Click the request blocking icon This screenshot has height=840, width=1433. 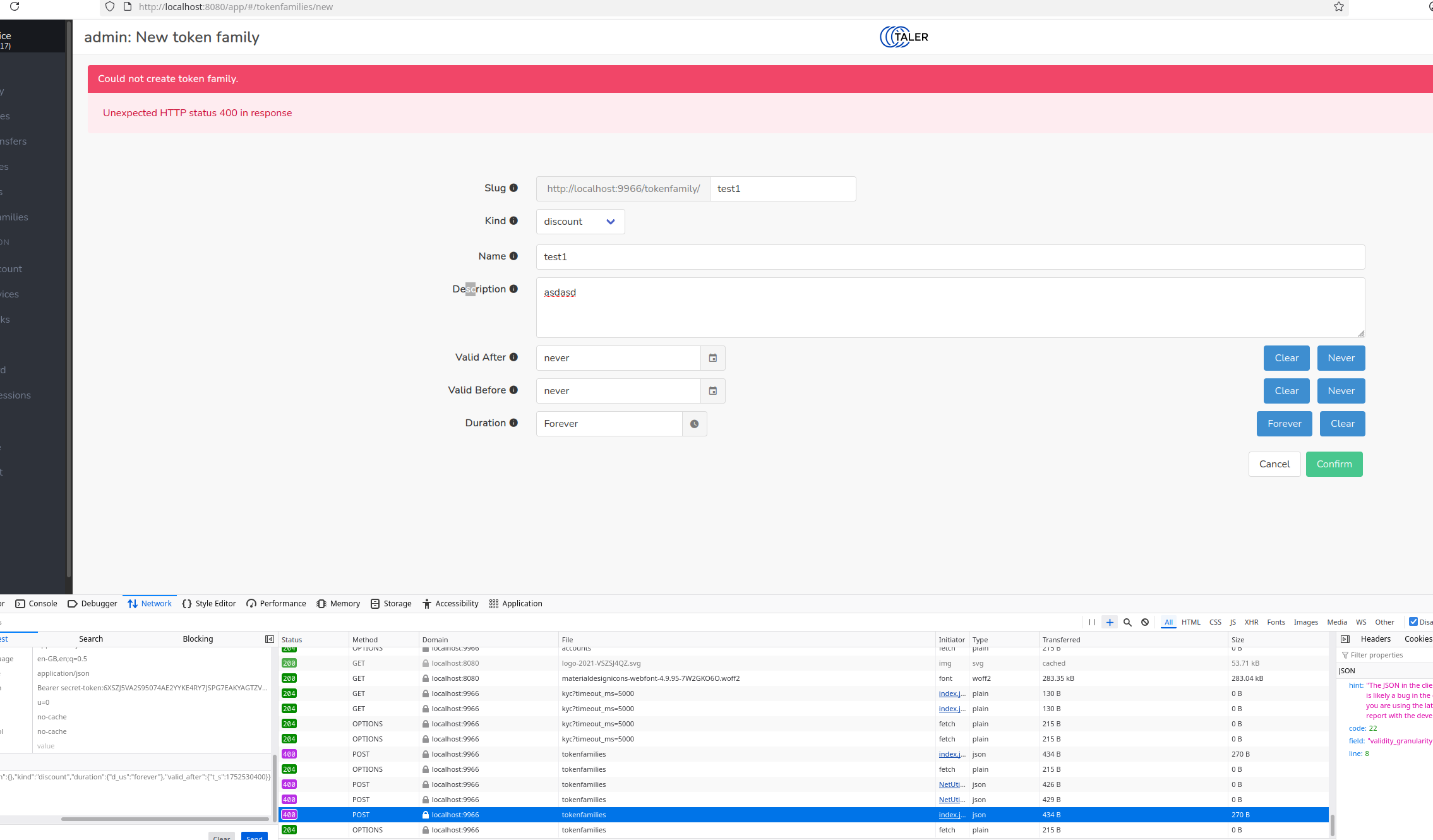click(x=1145, y=622)
